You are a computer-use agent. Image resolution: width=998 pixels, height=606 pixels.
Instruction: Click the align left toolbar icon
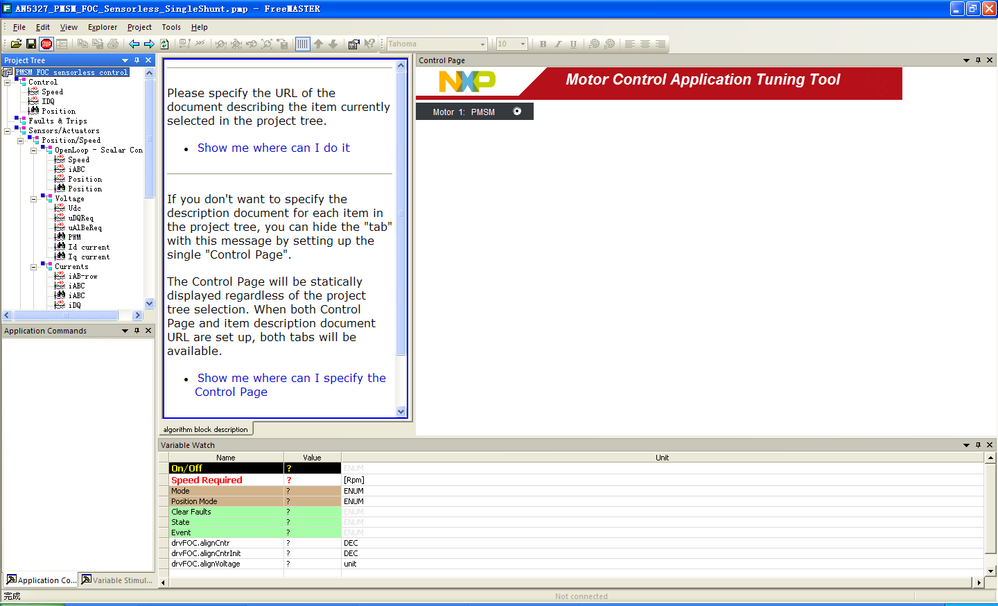pyautogui.click(x=629, y=44)
